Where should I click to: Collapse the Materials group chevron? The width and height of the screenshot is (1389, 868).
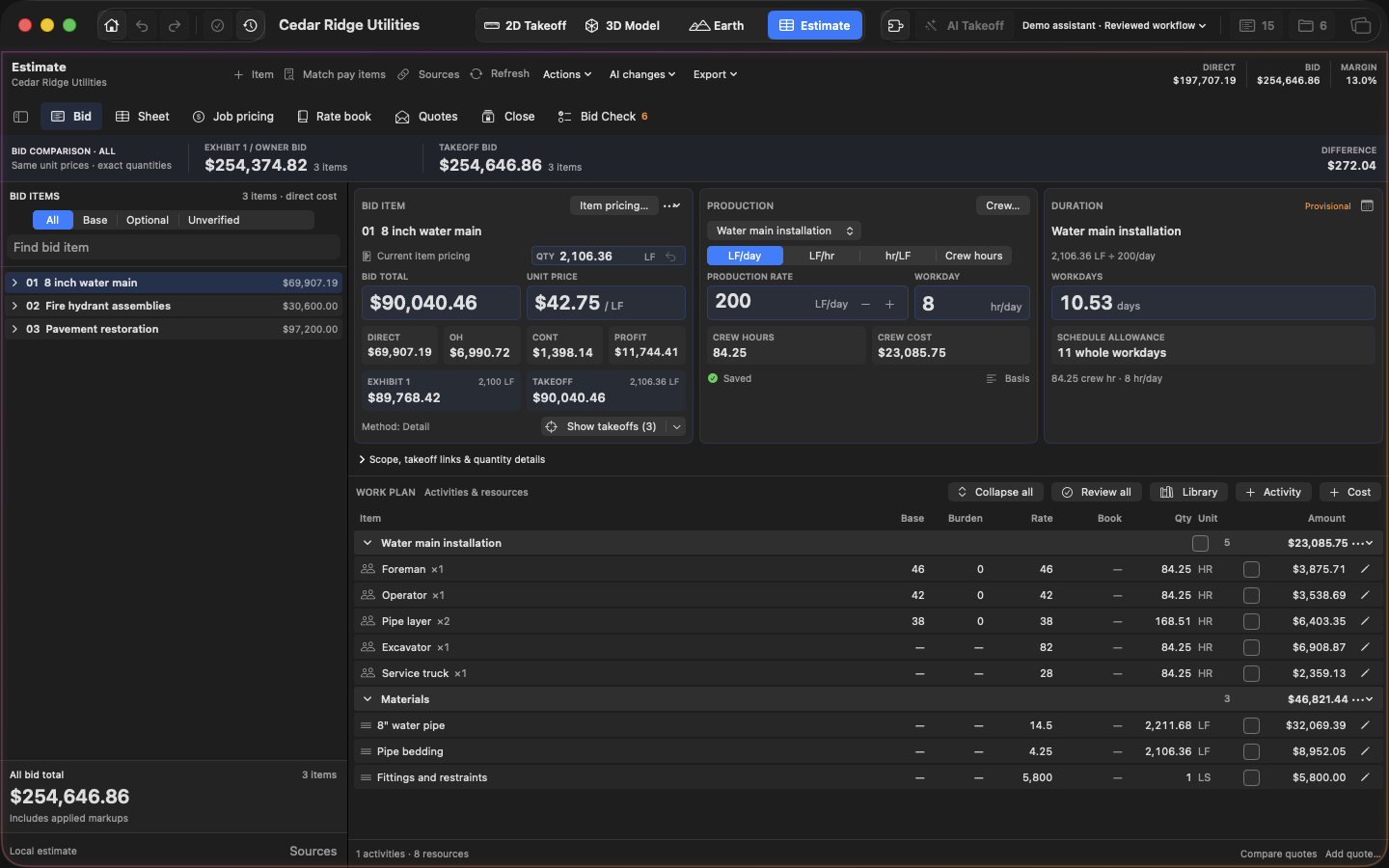(368, 699)
